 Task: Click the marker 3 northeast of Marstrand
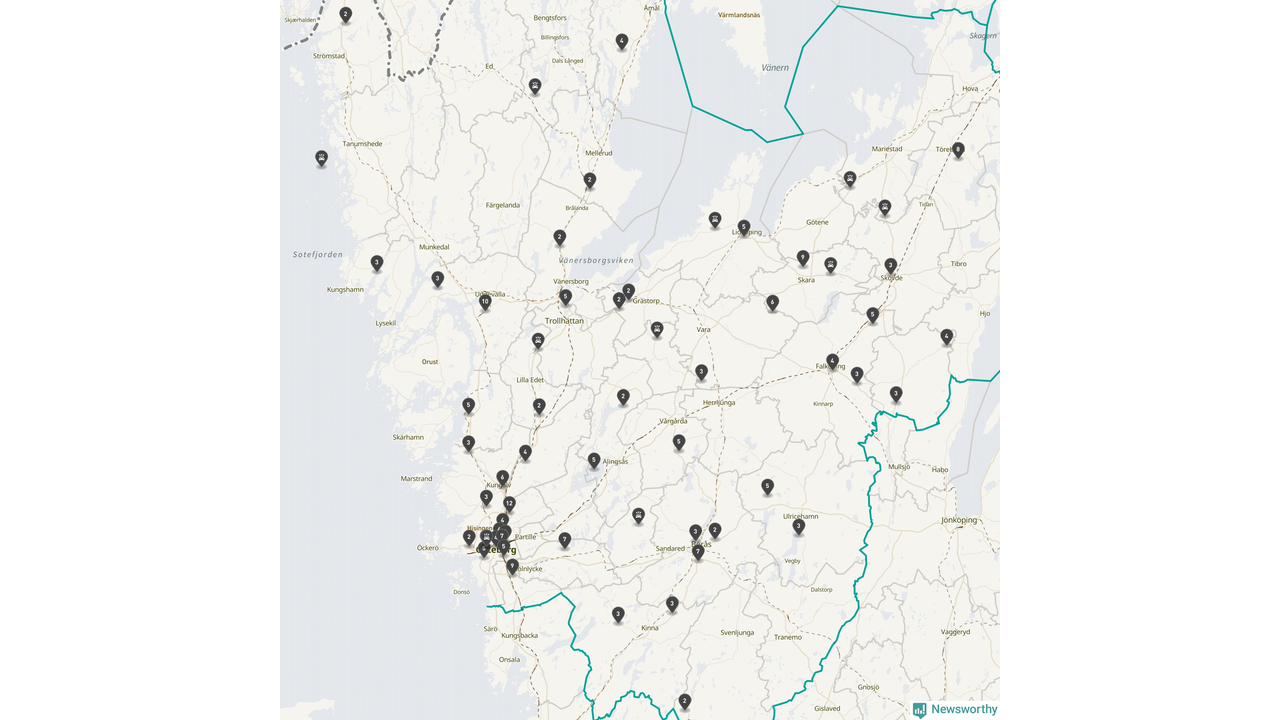(469, 443)
